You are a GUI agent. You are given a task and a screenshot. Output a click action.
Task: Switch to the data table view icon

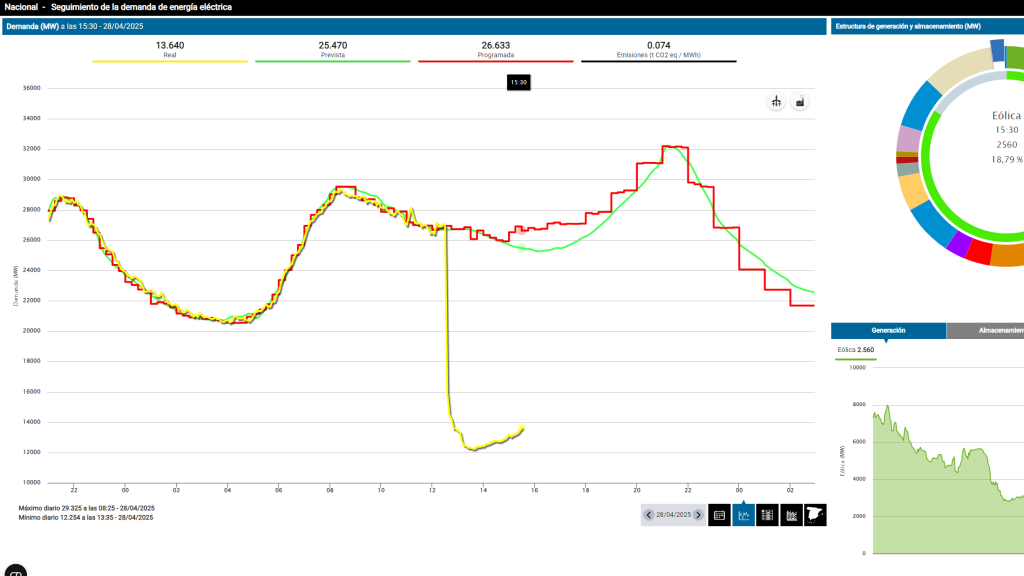pos(767,515)
